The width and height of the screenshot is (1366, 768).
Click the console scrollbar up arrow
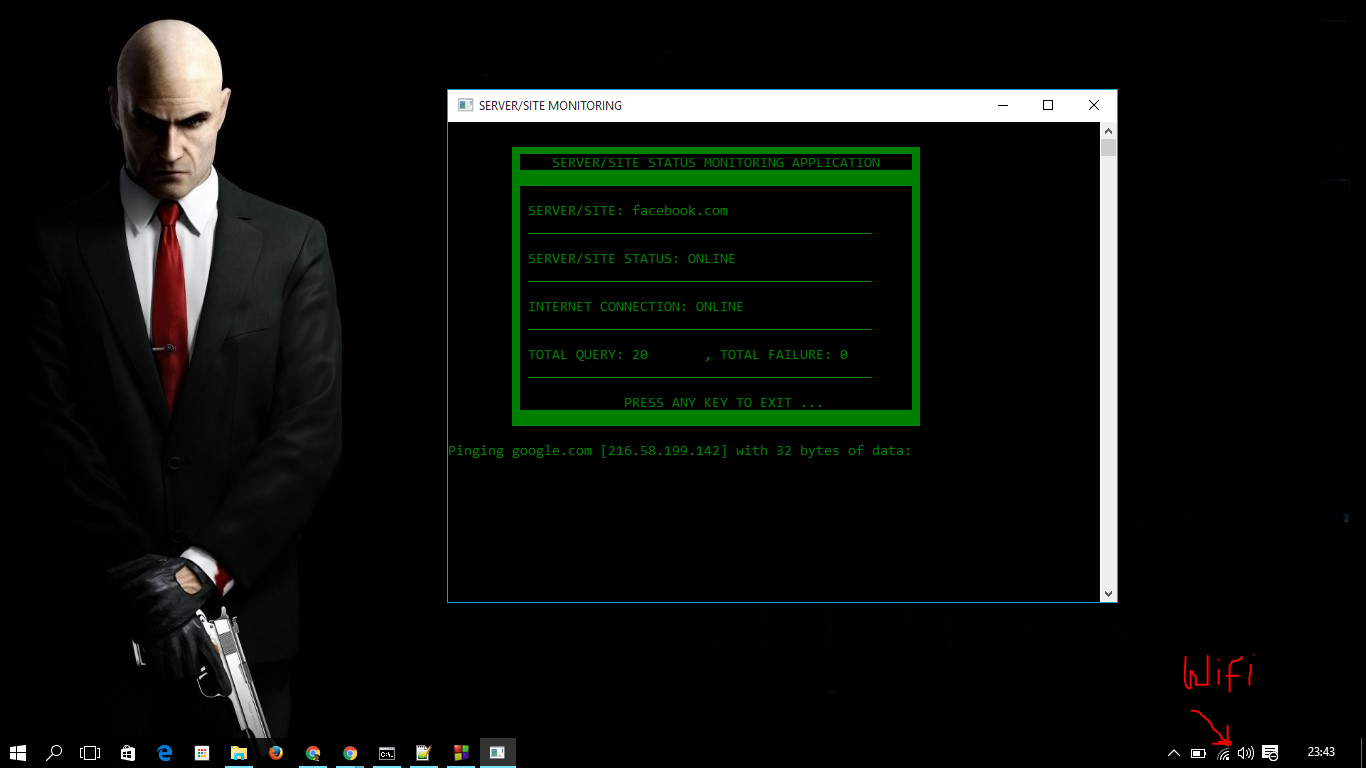point(1108,131)
